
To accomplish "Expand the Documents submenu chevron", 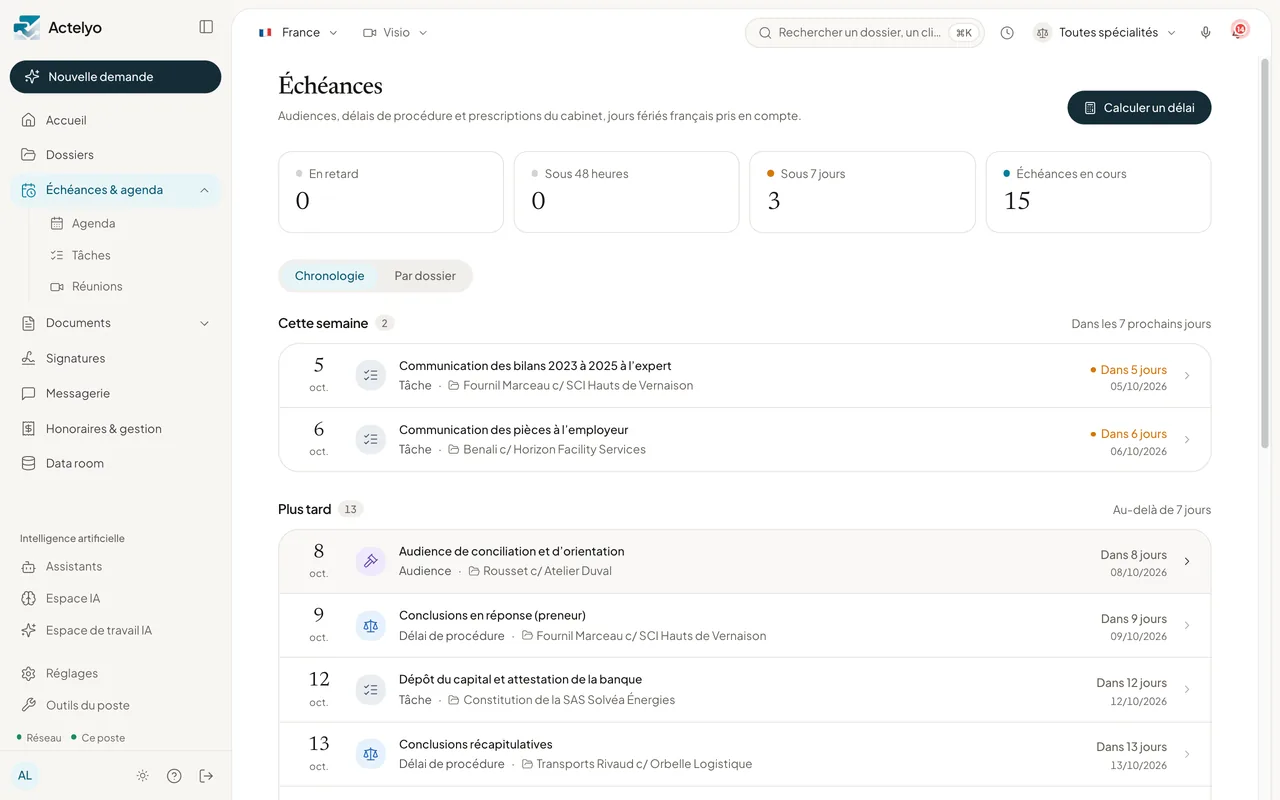I will [x=204, y=323].
